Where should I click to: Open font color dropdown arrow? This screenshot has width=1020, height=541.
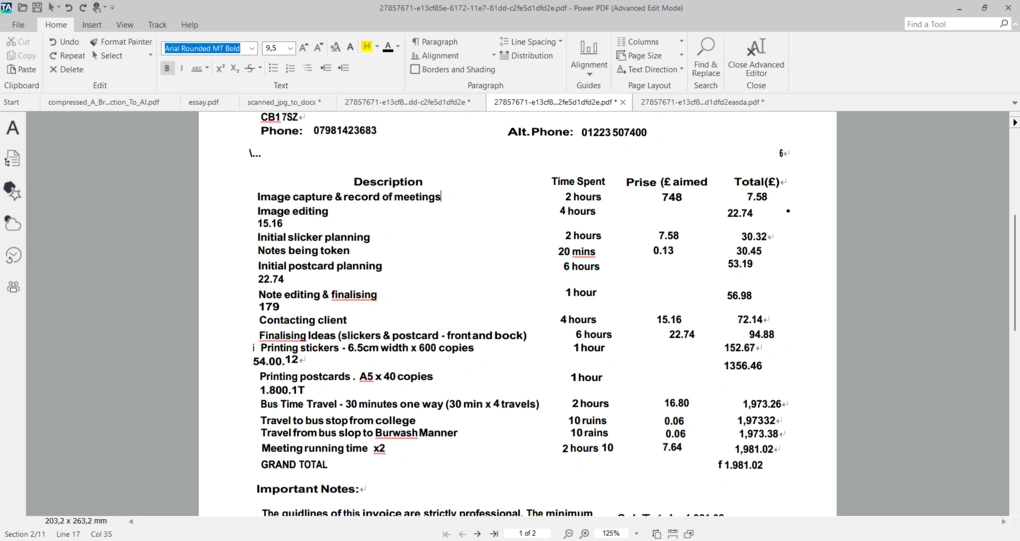397,47
